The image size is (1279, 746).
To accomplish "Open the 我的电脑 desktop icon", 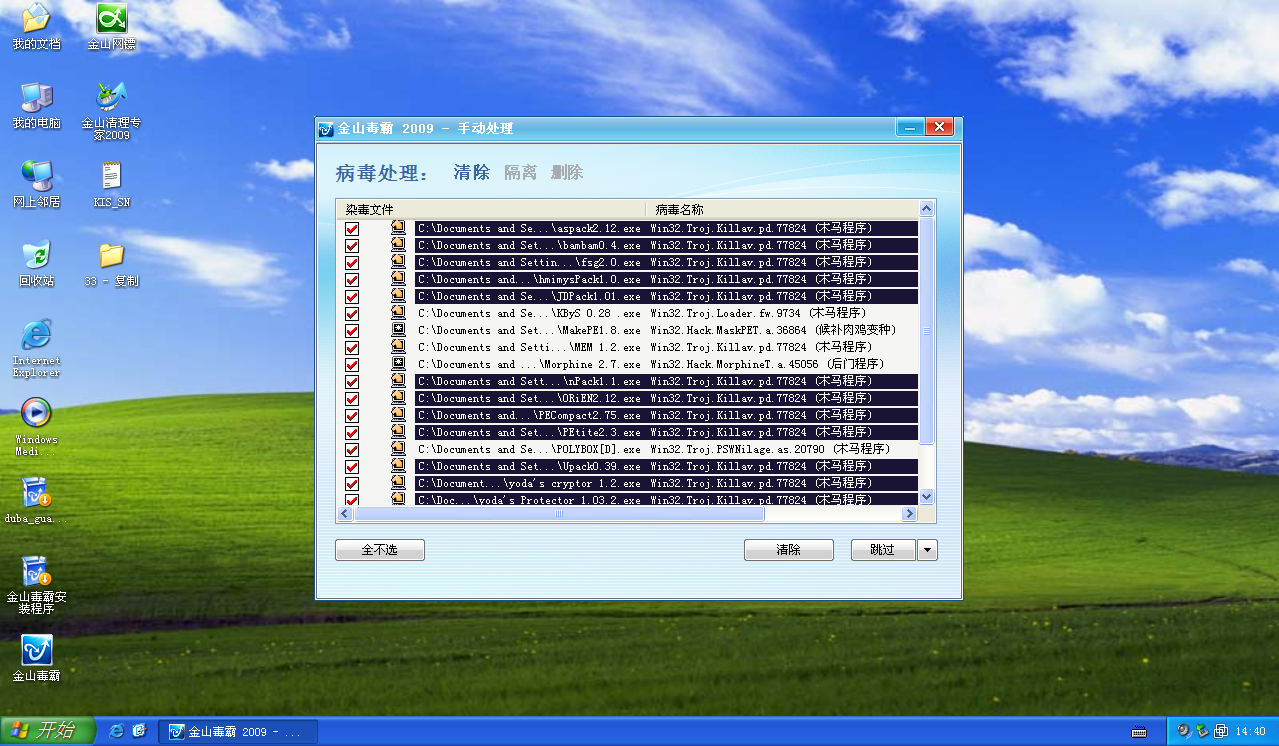I will 36,105.
